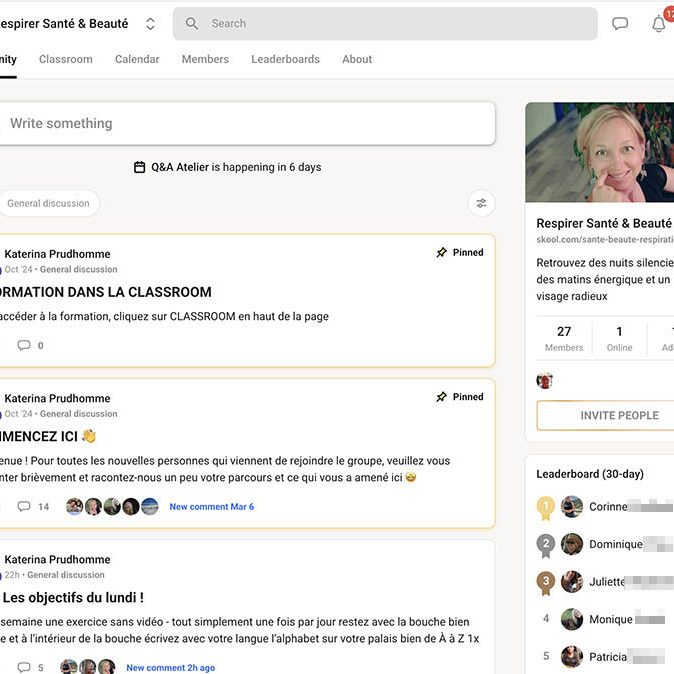Image resolution: width=674 pixels, height=674 pixels.
Task: Click pin icon on the first pinned post
Action: [441, 253]
